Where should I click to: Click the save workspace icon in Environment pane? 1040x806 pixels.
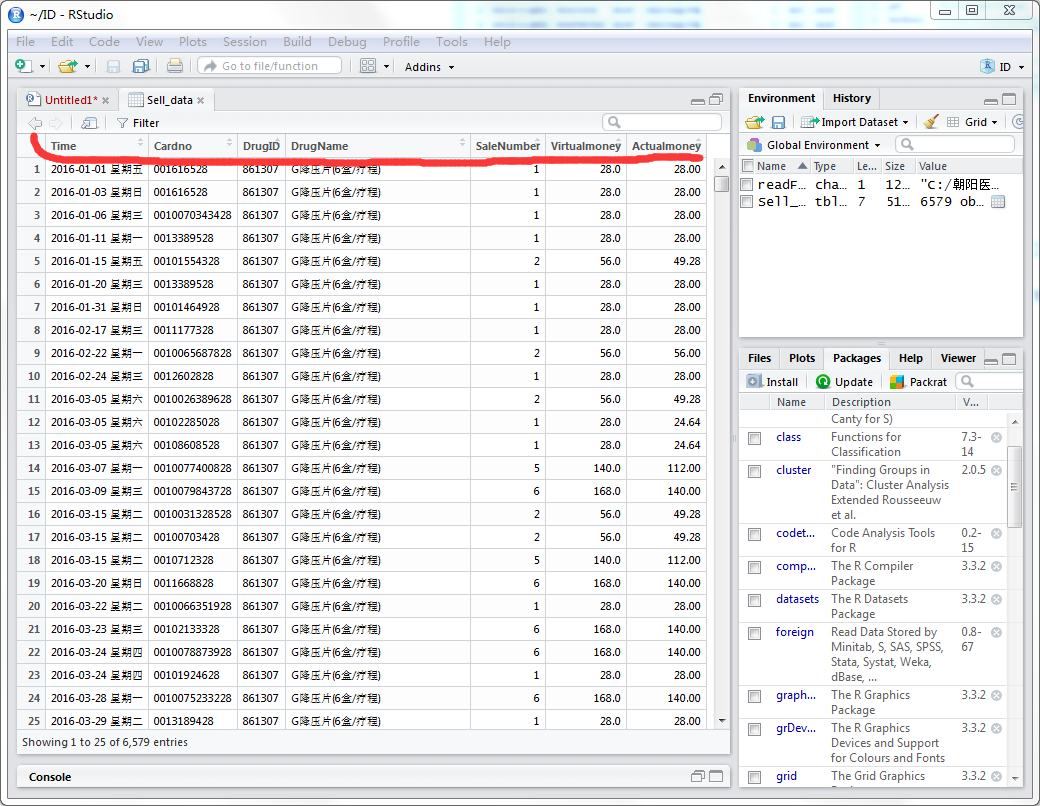click(x=779, y=122)
